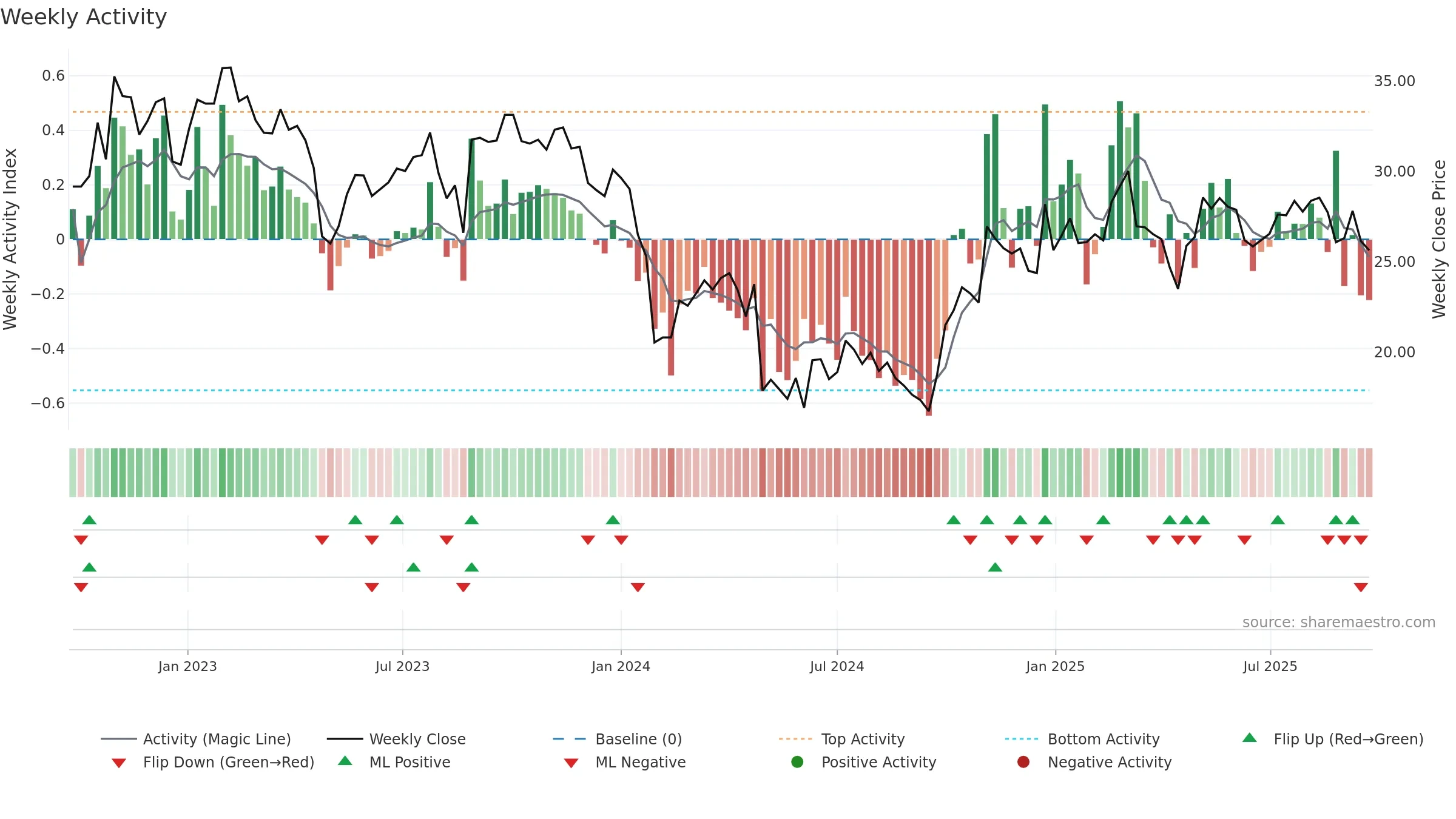Click the Weekly Close Price axis title
This screenshot has height=819, width=1456.
click(x=1439, y=239)
